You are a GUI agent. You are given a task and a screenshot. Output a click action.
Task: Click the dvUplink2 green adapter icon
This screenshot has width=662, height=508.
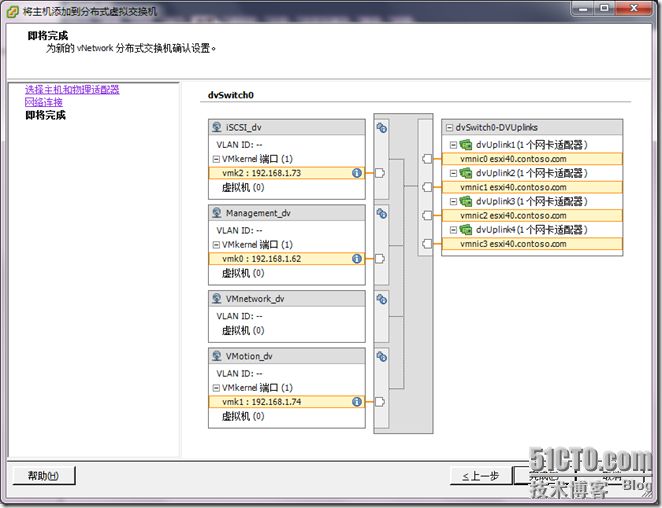(x=466, y=173)
